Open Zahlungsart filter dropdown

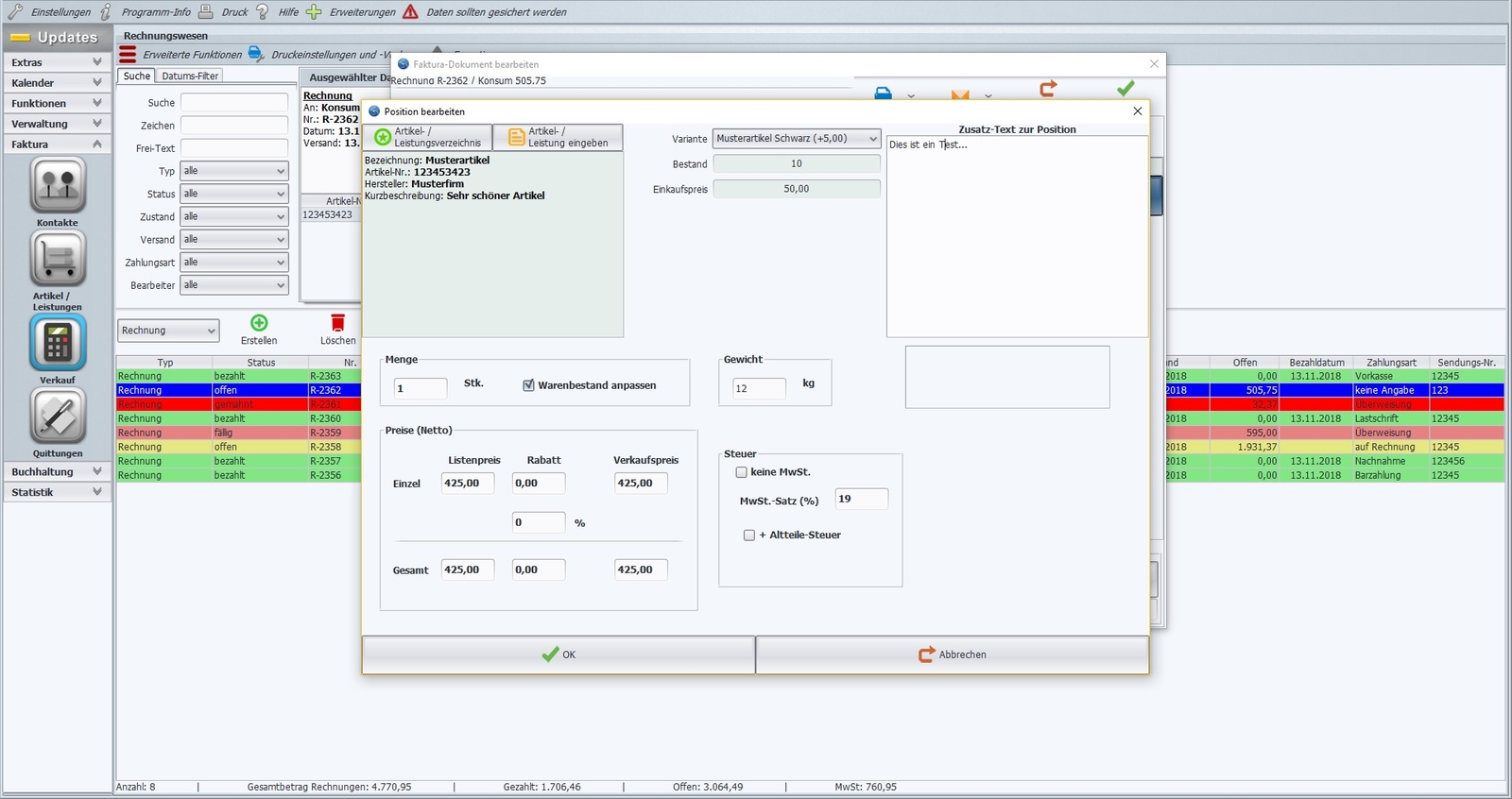(x=234, y=263)
